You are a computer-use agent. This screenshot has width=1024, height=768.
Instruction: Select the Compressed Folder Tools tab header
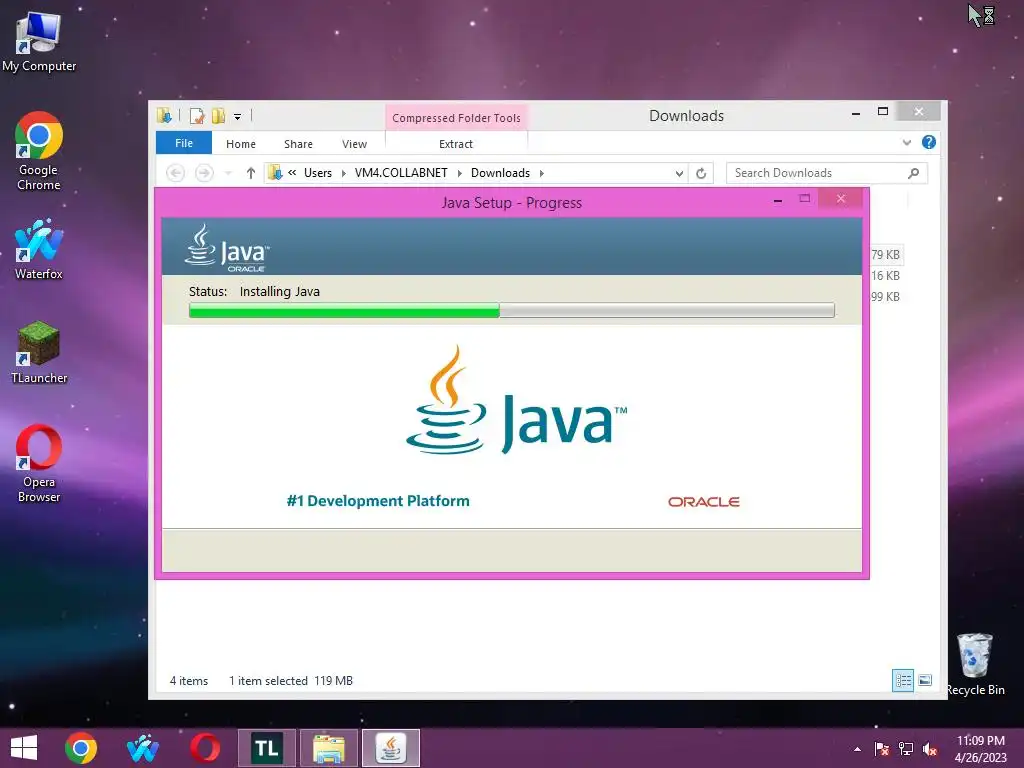[x=456, y=118]
